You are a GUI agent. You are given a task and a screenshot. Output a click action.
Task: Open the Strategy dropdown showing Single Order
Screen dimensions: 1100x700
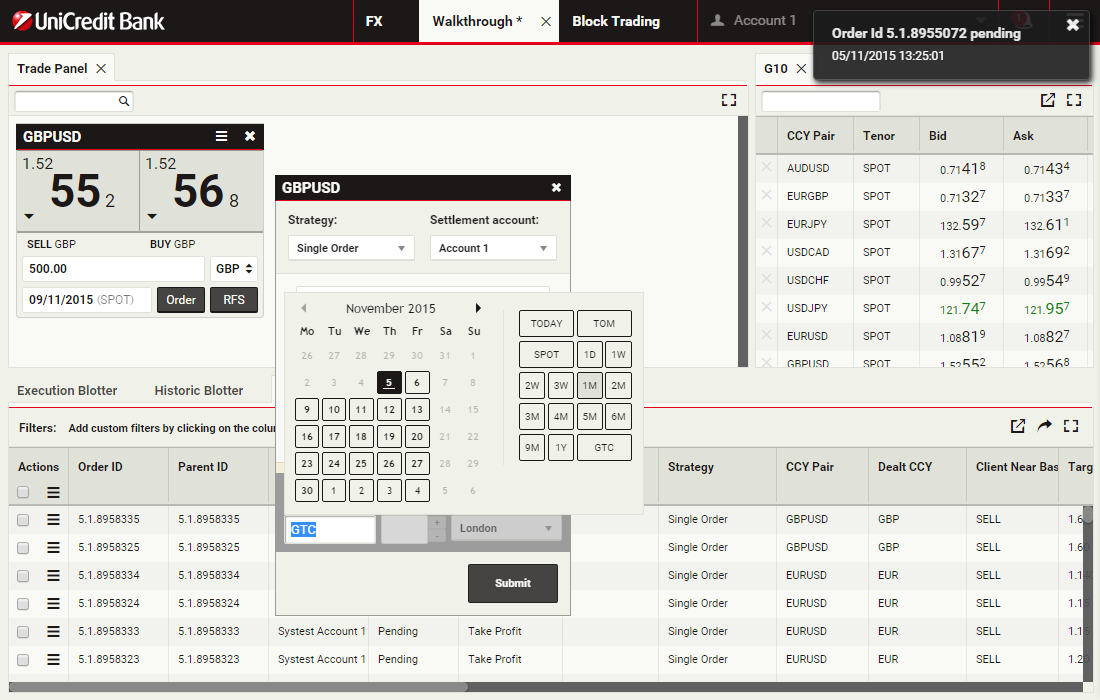(x=350, y=248)
